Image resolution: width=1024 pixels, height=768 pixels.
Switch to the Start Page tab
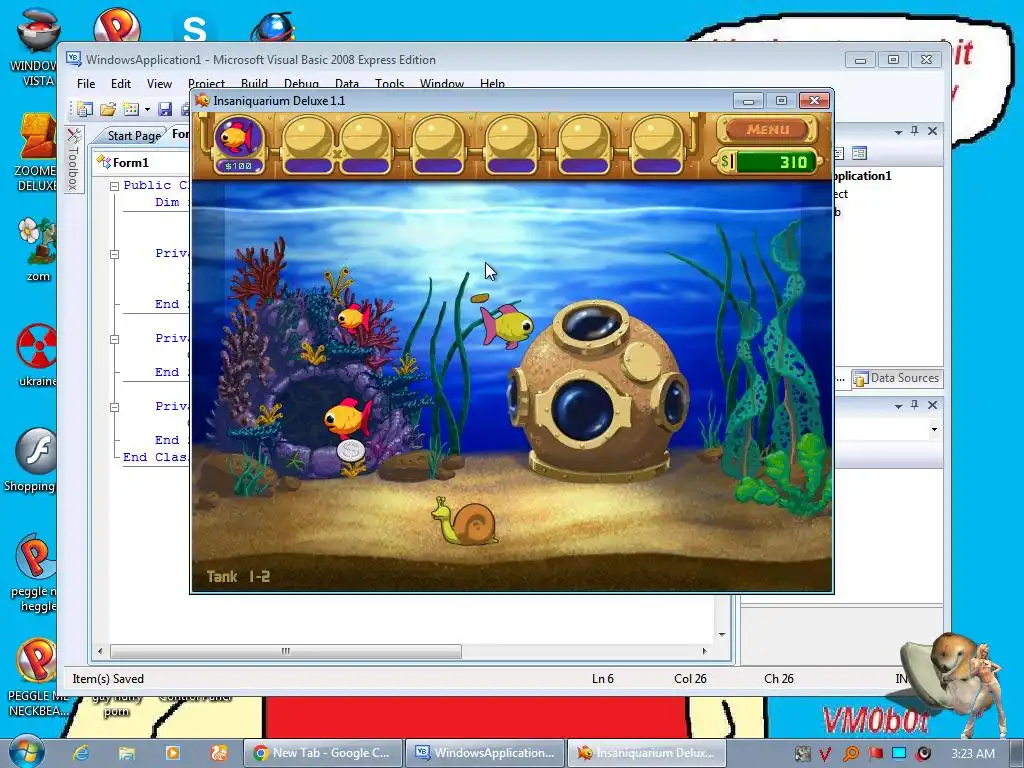pyautogui.click(x=134, y=135)
